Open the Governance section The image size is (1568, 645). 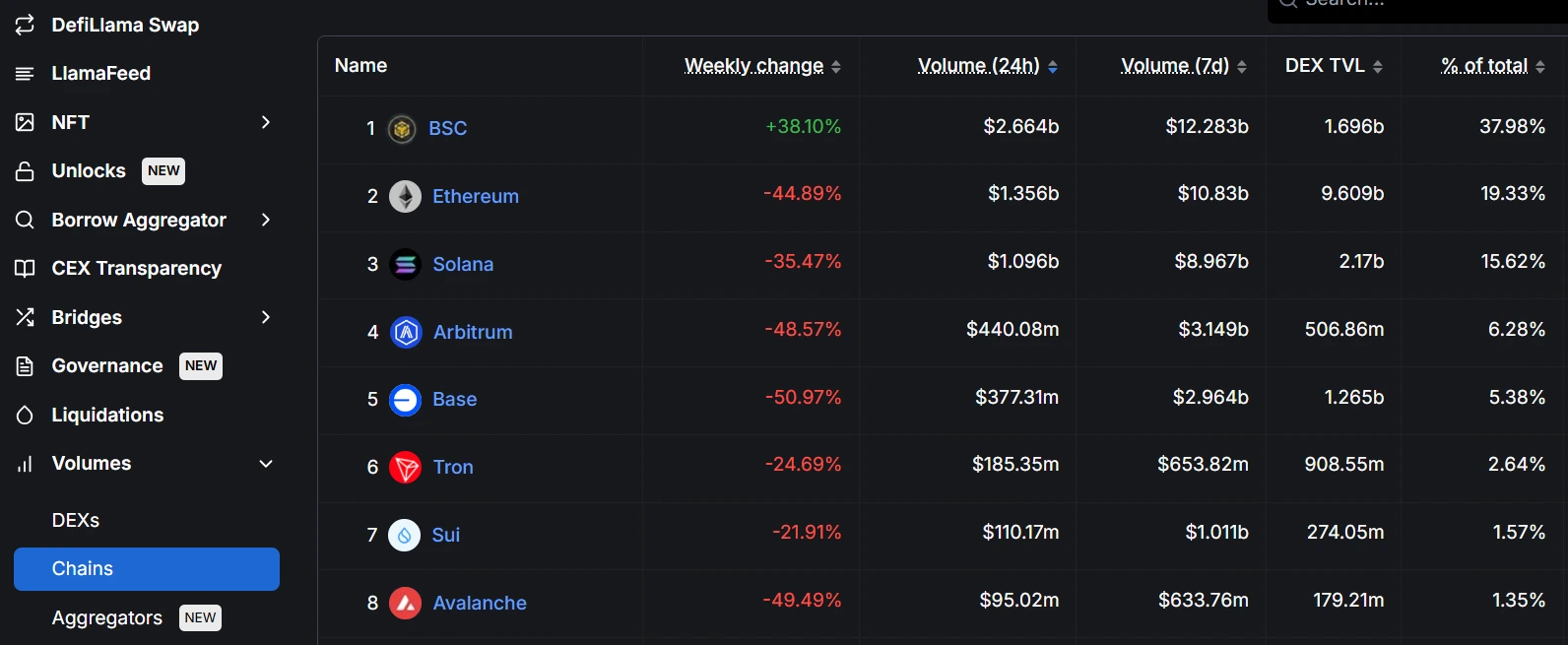[x=107, y=366]
